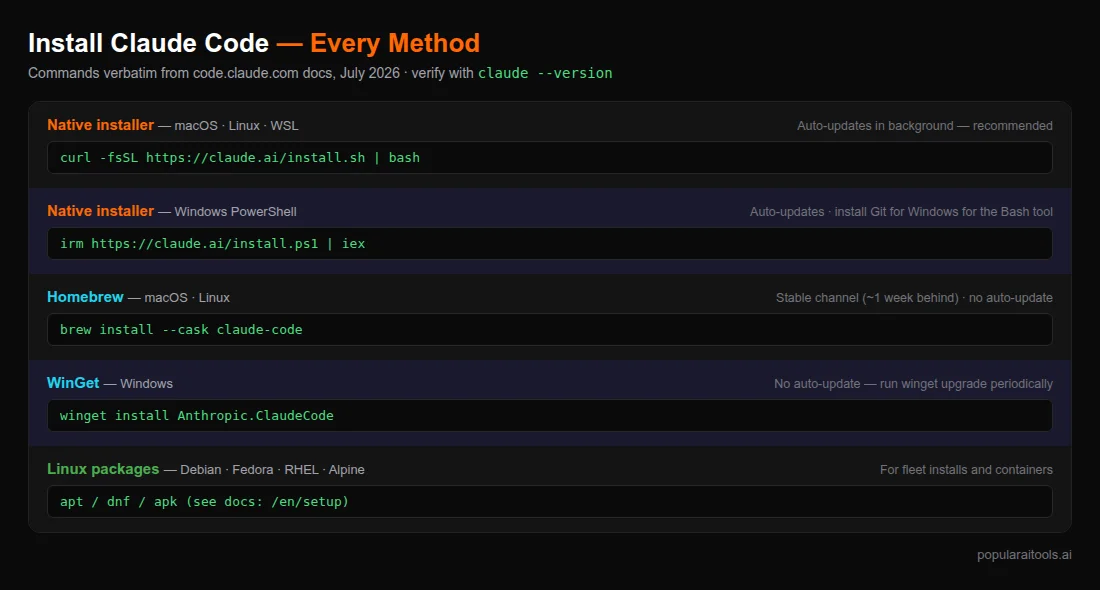
Task: Select the curl install.sh bash command box
Action: pyautogui.click(x=549, y=158)
